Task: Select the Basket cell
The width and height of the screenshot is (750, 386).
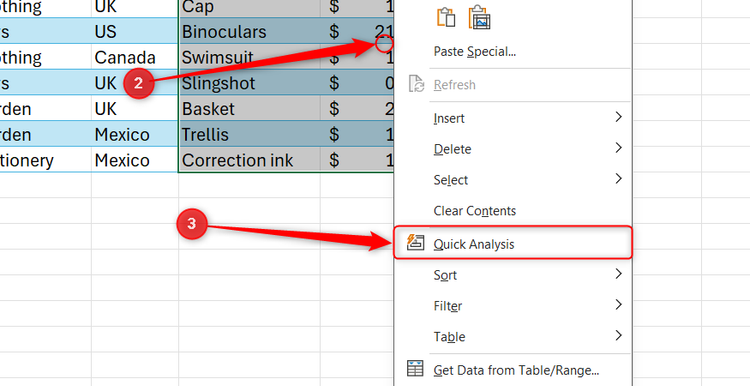Action: point(249,109)
